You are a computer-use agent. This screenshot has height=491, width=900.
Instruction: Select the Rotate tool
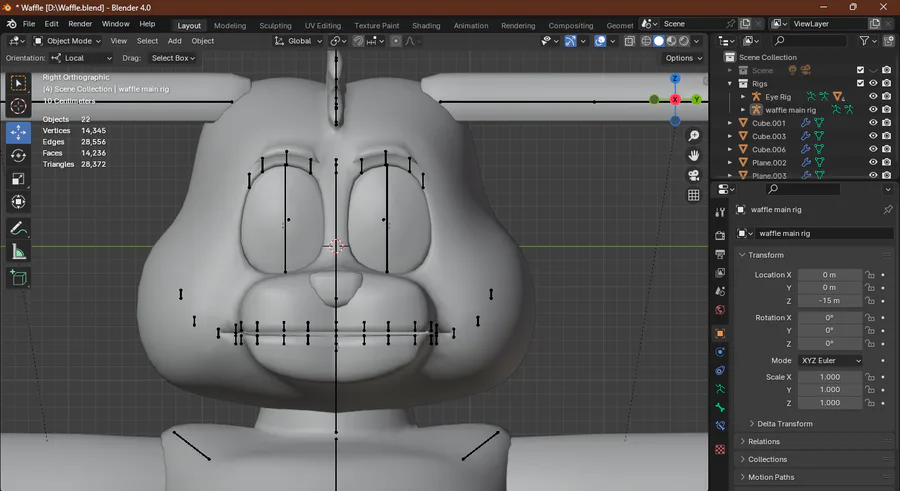[18, 156]
